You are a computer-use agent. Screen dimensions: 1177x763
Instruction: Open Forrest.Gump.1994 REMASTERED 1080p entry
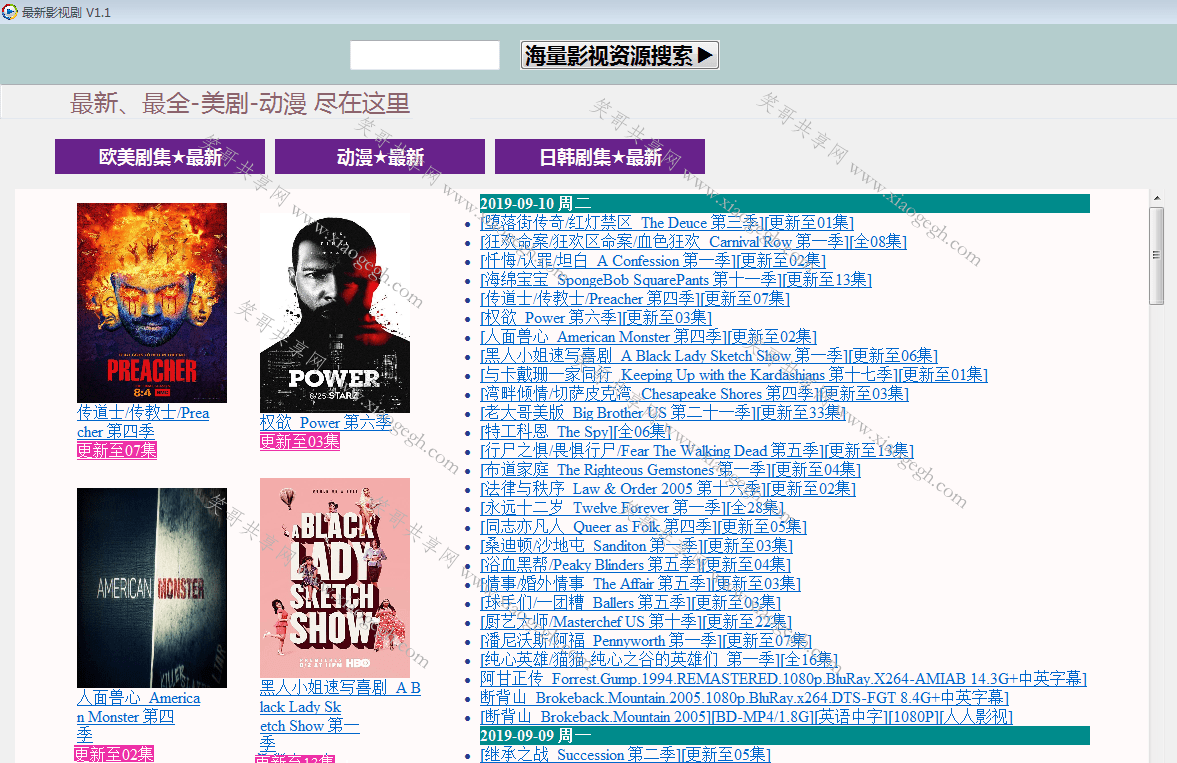point(784,679)
